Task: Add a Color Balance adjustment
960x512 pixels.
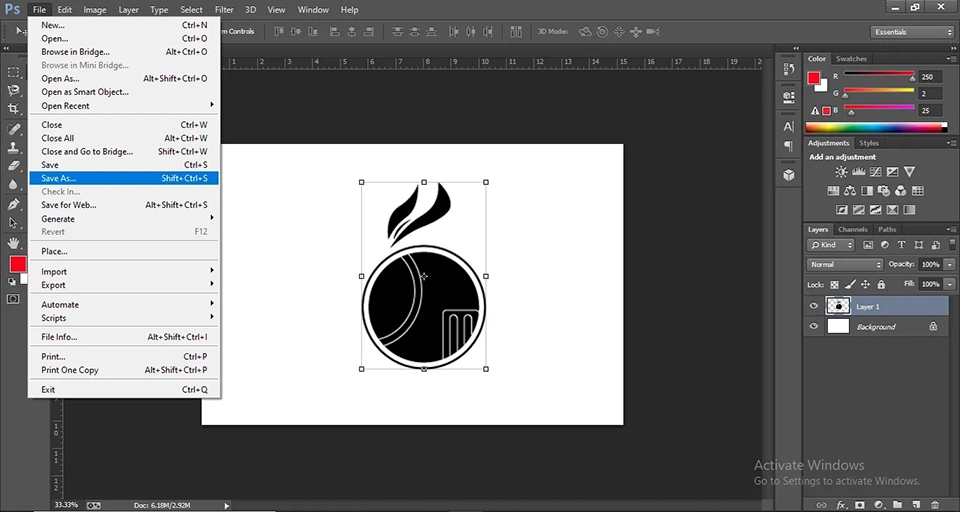Action: click(x=850, y=190)
